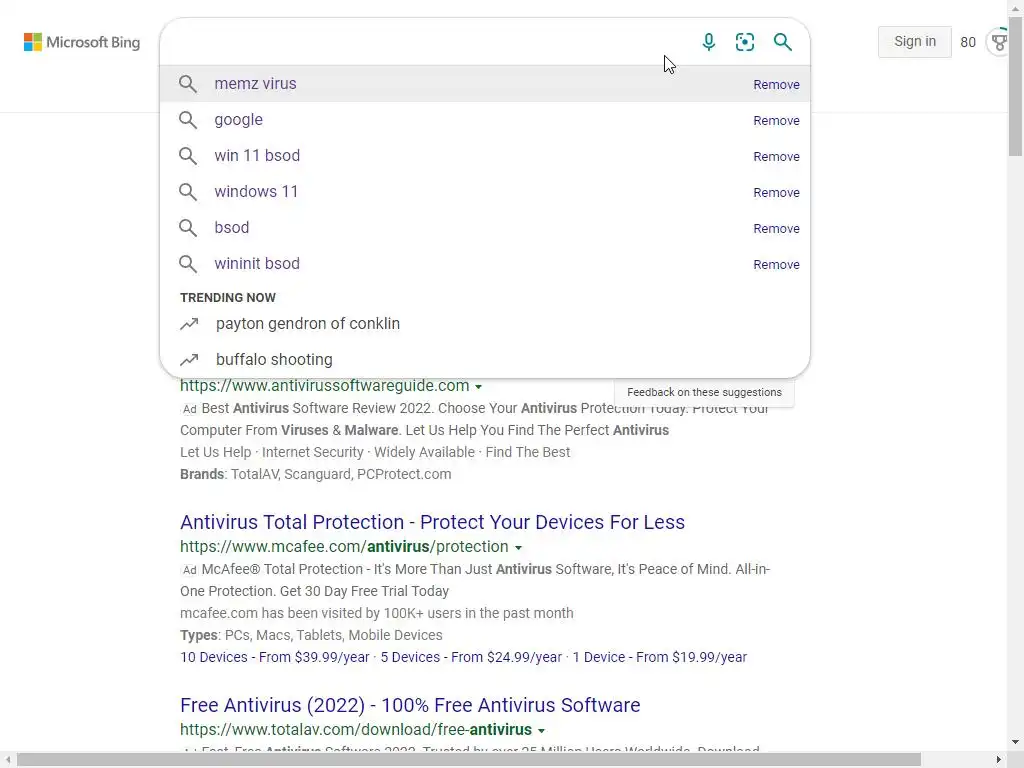Click the Sign in button

[914, 42]
